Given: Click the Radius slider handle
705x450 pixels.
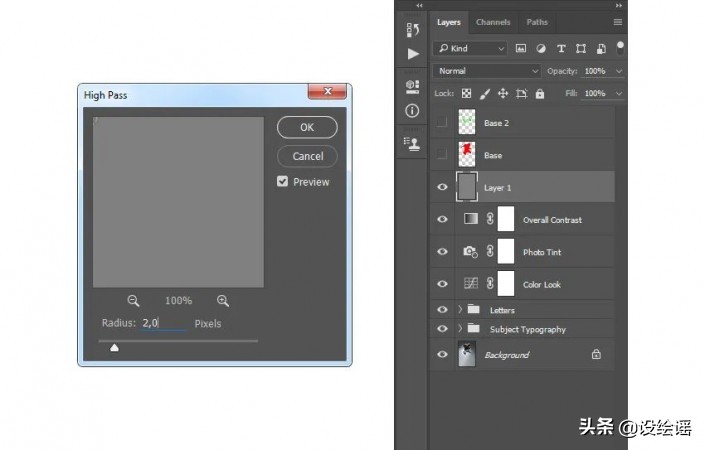Looking at the screenshot, I should 114,348.
